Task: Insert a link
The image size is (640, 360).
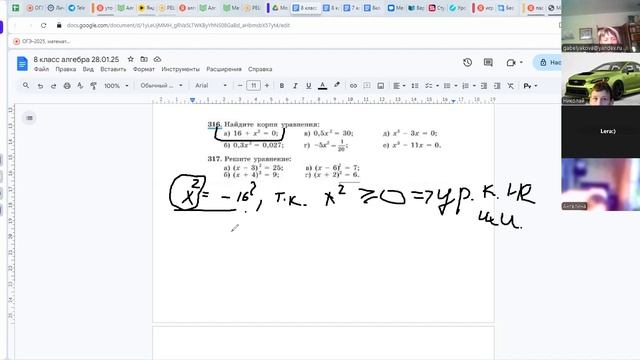Action: point(353,86)
